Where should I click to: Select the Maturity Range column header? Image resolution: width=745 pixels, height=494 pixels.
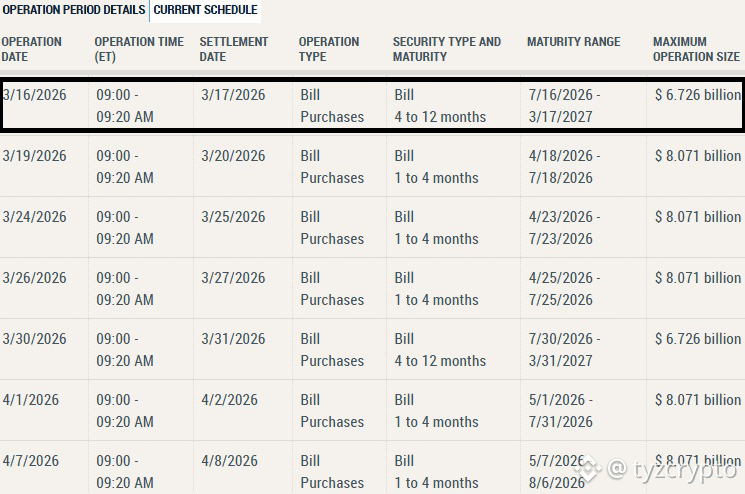pyautogui.click(x=573, y=42)
